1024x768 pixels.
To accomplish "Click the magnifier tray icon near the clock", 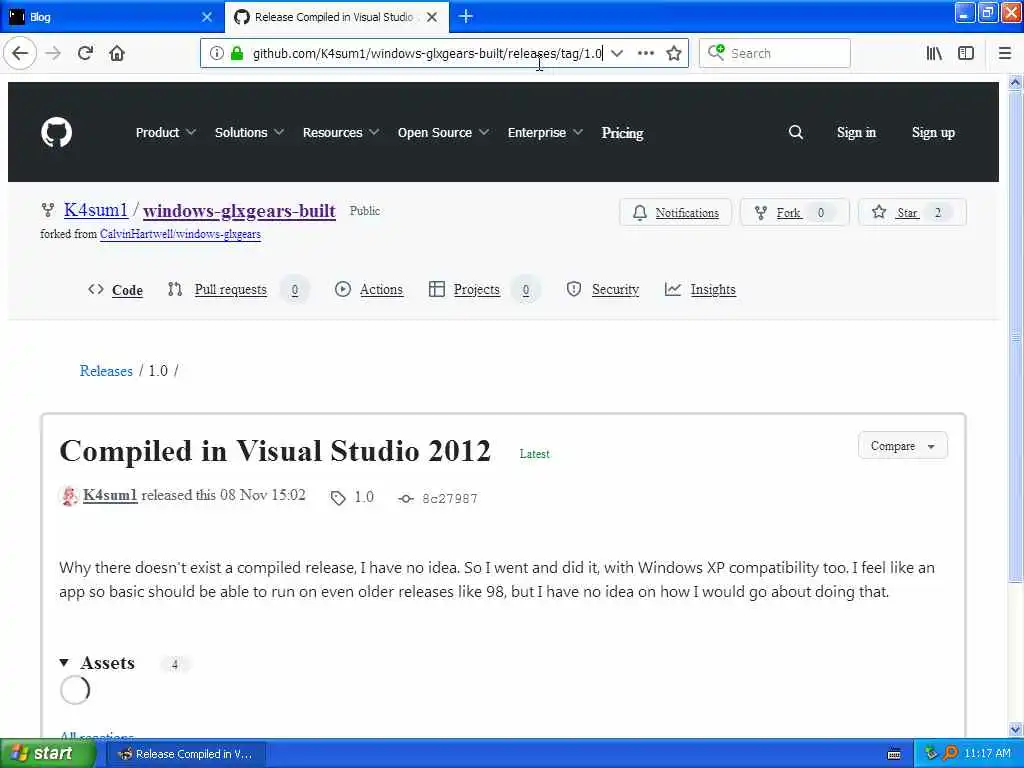I will (950, 754).
